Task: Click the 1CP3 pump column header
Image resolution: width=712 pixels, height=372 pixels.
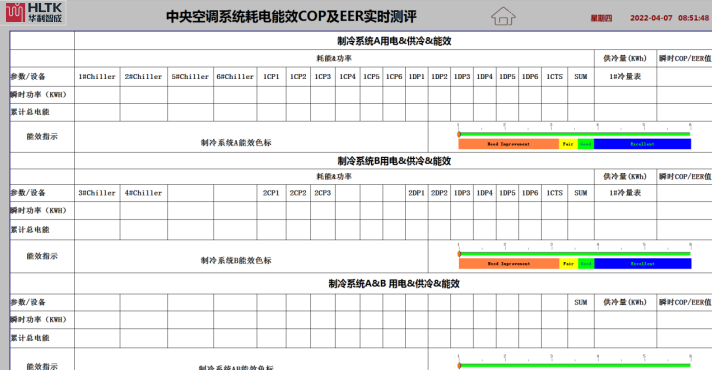Action: (323, 77)
